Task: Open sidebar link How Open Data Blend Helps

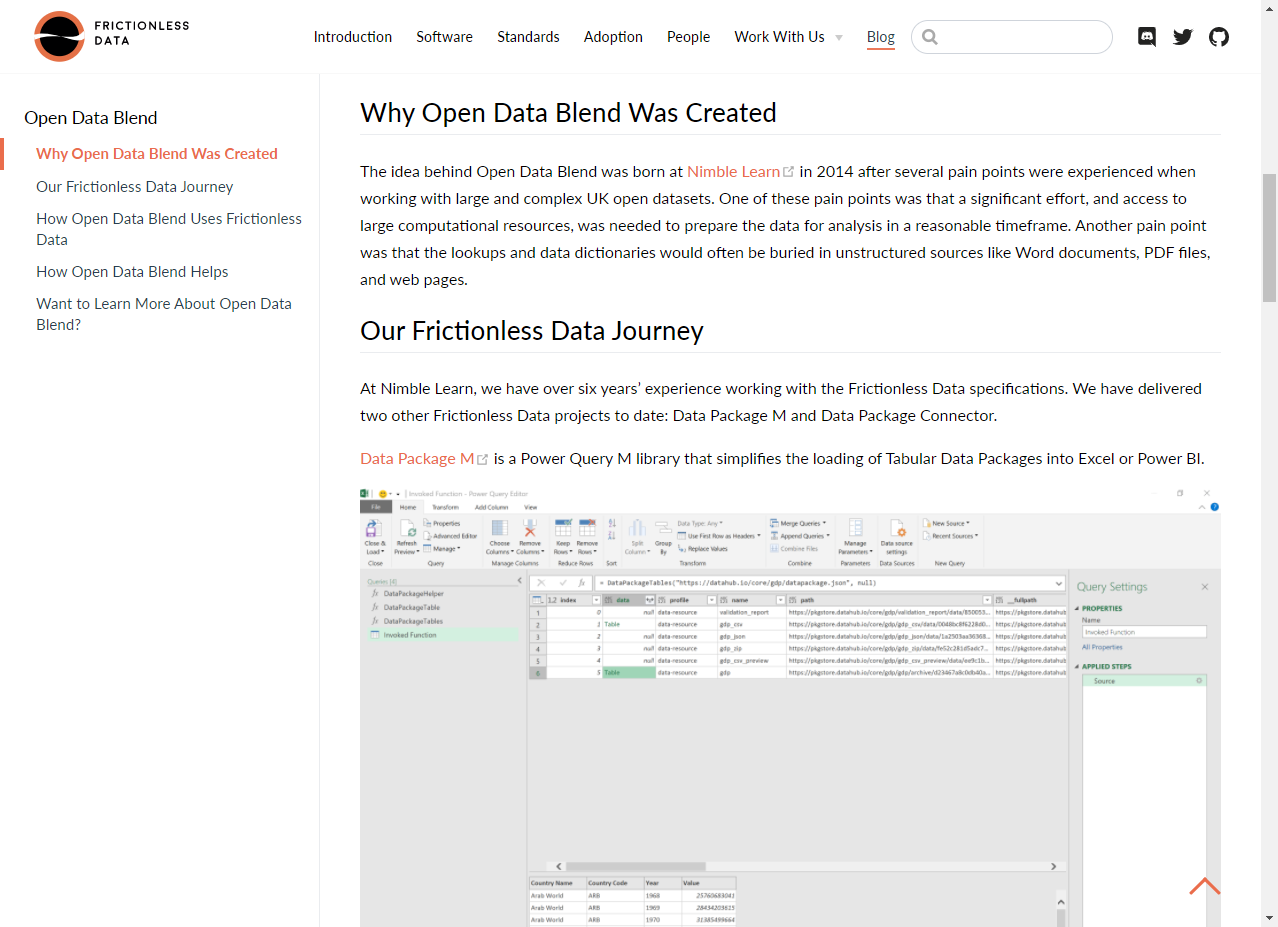Action: 132,272
